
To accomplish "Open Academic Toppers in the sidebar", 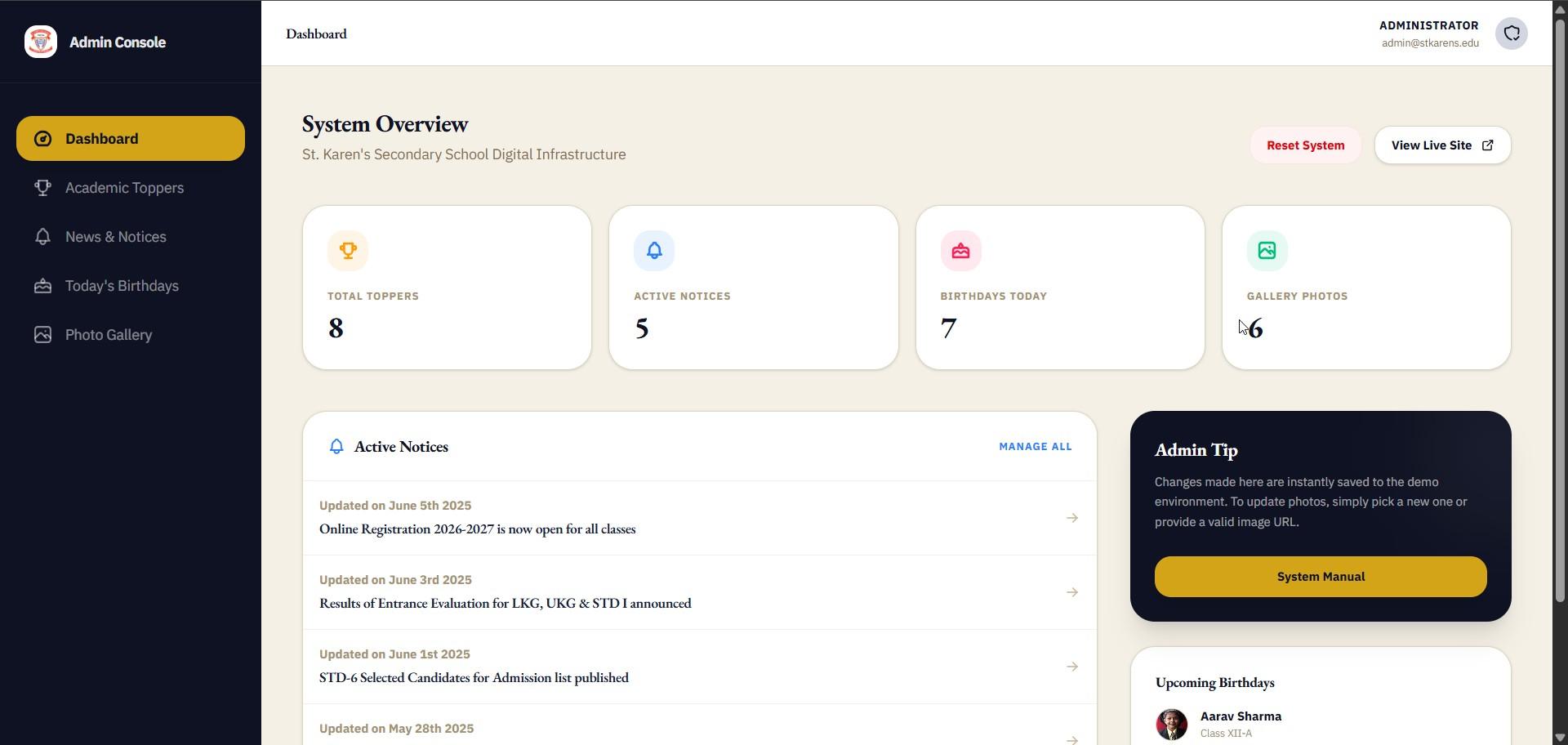I will (x=131, y=188).
